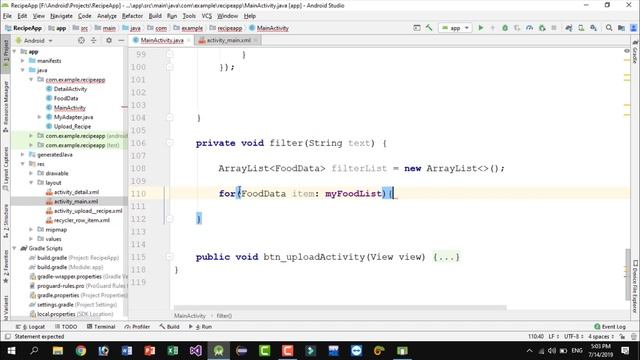Click the Search Everywhere magnifier icon

click(x=609, y=28)
